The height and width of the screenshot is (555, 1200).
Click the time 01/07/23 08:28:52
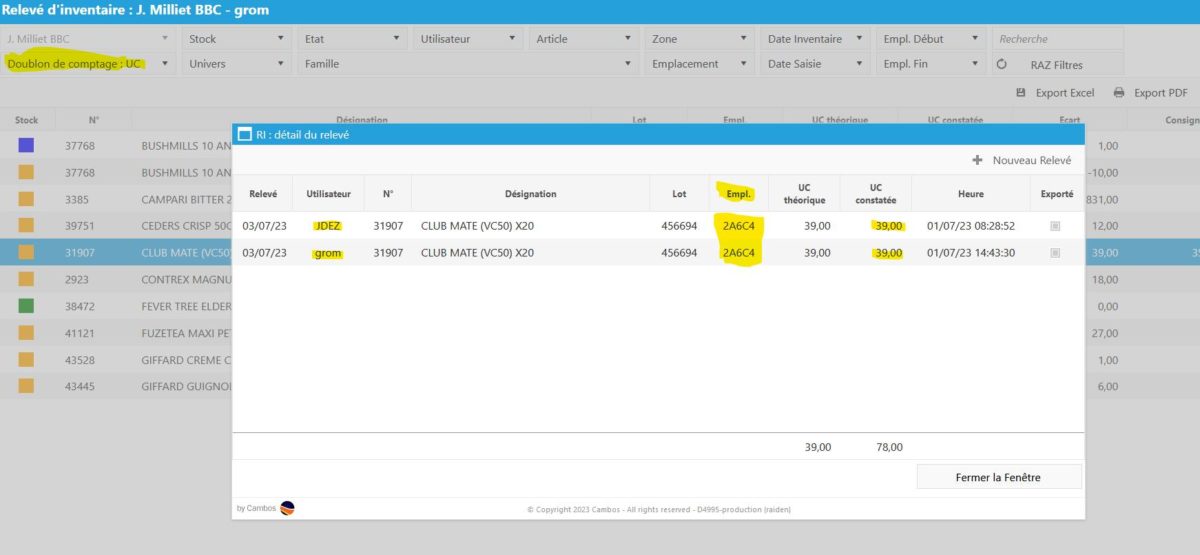971,226
